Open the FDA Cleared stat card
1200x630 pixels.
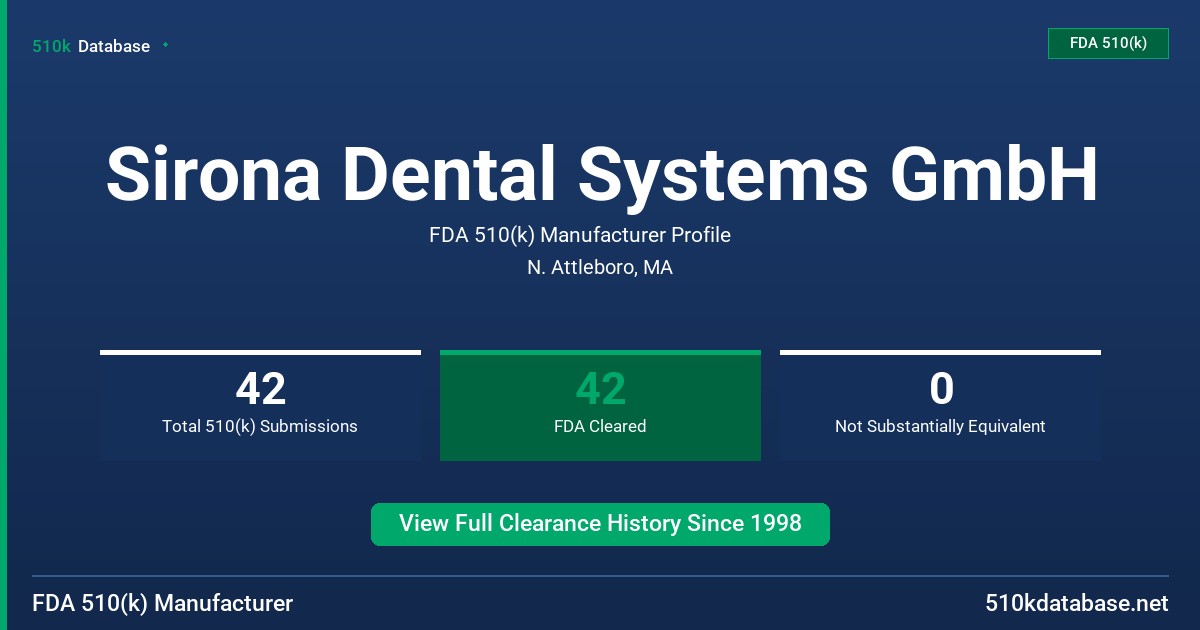(600, 405)
